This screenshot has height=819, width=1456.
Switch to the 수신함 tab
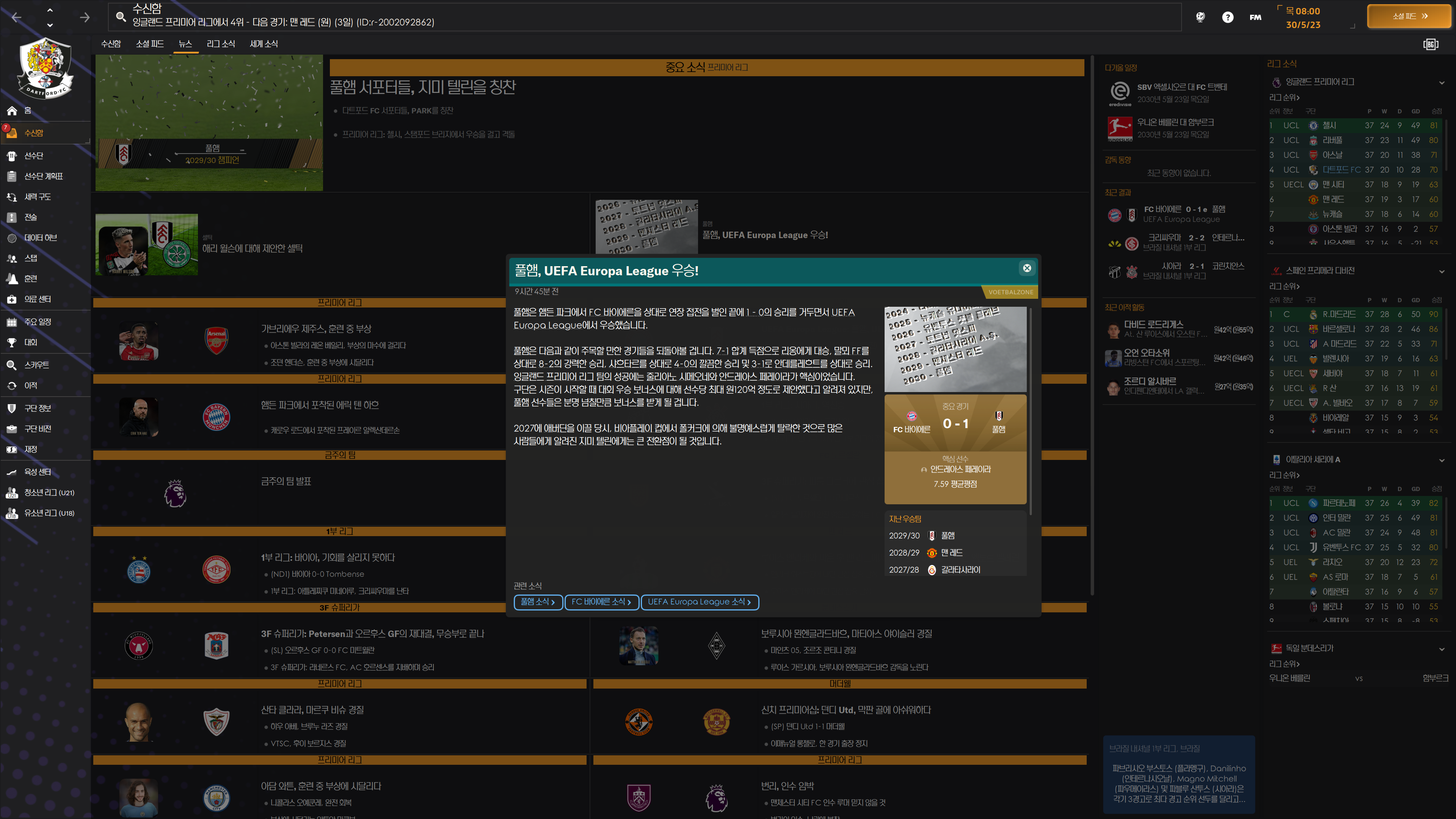tap(111, 44)
